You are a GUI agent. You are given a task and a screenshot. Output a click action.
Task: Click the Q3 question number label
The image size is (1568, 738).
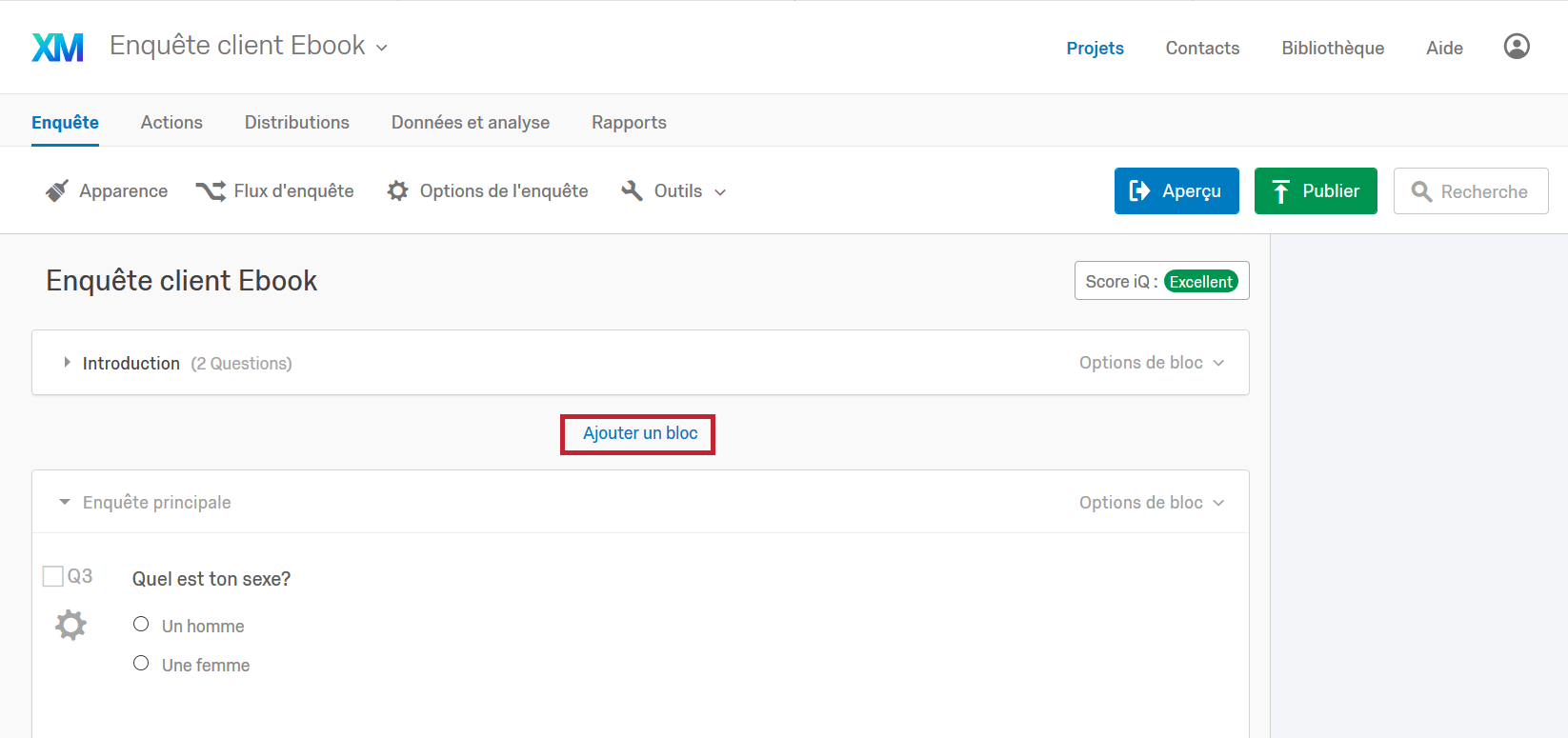tap(80, 576)
